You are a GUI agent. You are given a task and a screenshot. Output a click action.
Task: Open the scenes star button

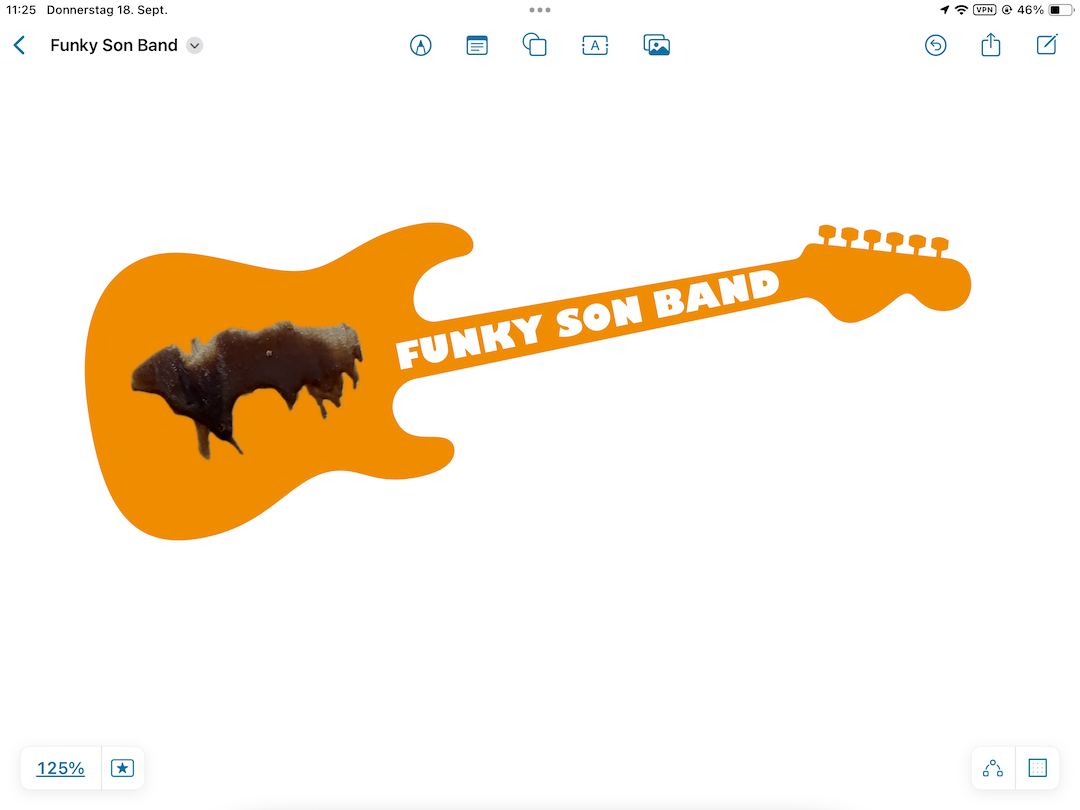pos(122,768)
